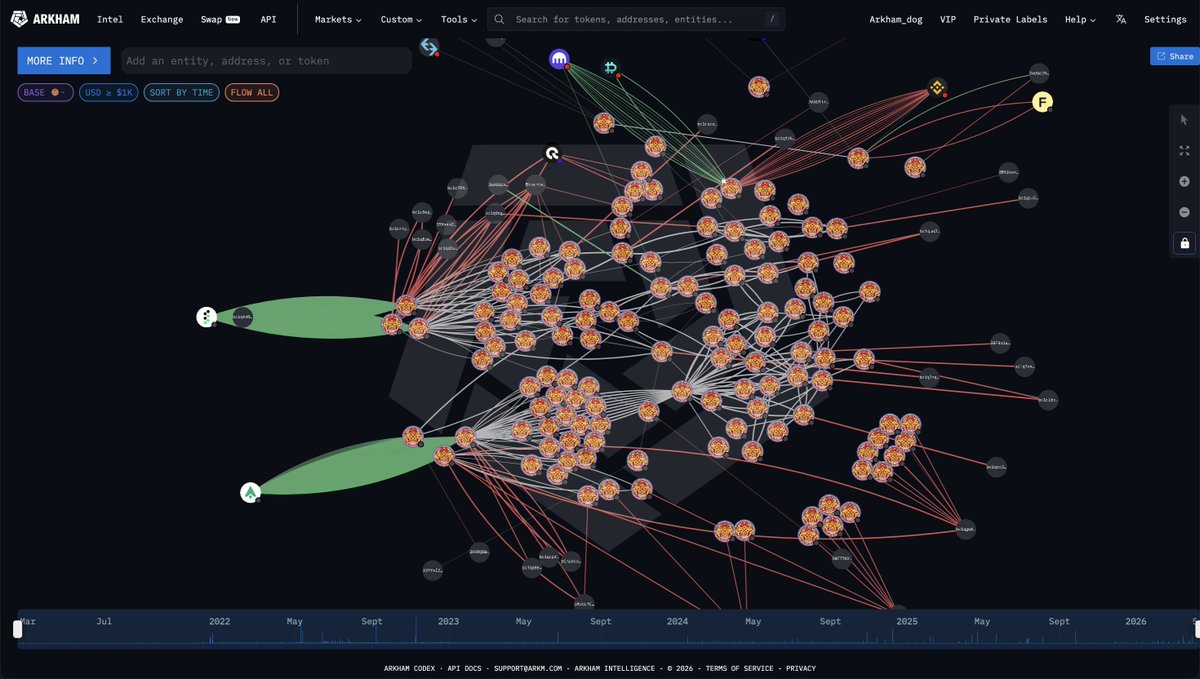Toggle the SORT BY TIME chip
The width and height of the screenshot is (1200, 679).
pos(181,92)
